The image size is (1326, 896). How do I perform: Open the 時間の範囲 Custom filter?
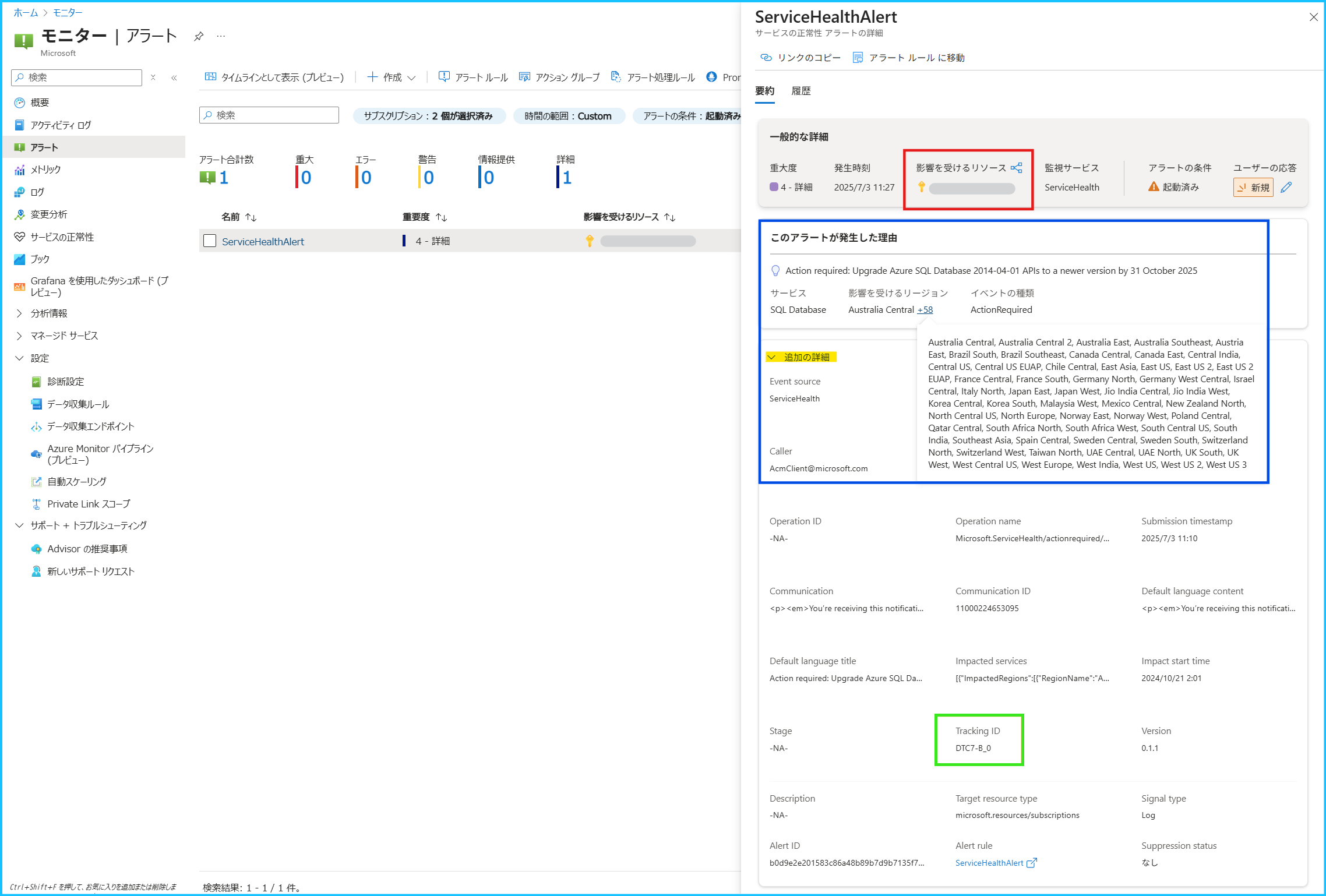coord(569,116)
